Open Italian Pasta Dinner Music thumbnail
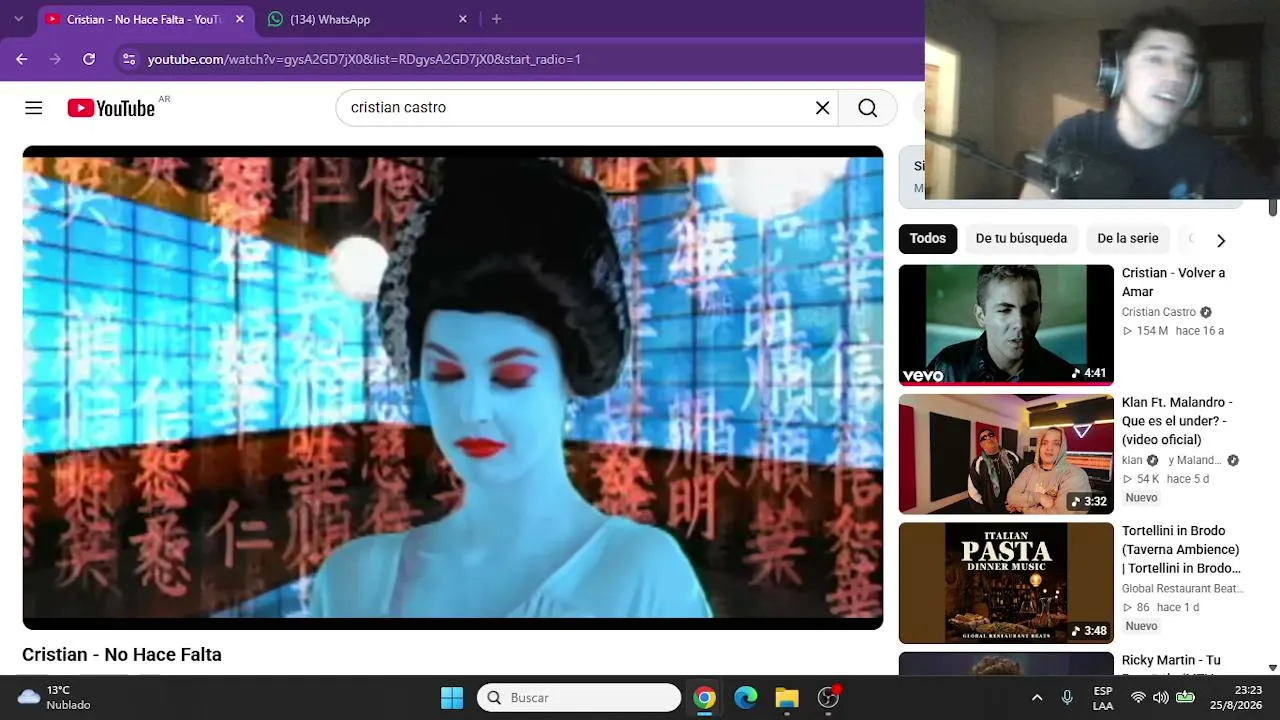The width and height of the screenshot is (1280, 720). tap(1006, 583)
